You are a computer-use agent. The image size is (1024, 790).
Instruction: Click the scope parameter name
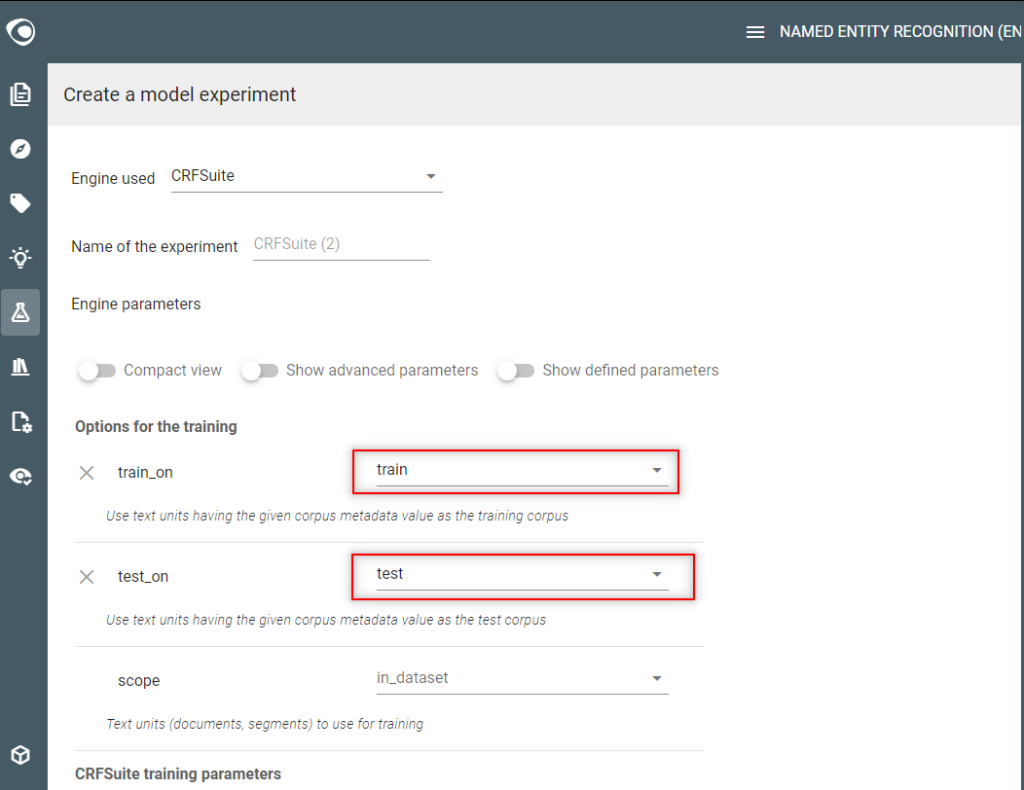click(138, 681)
